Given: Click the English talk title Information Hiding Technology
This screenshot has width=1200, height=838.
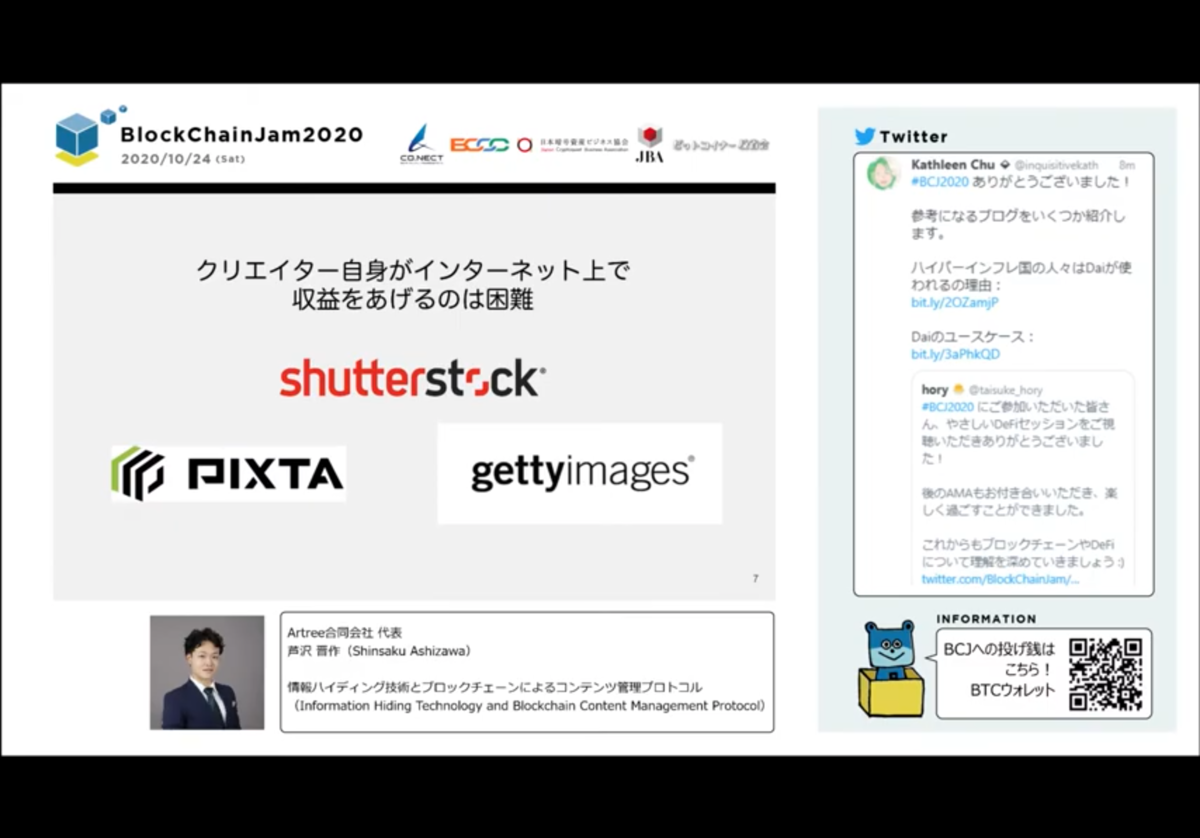Looking at the screenshot, I should pyautogui.click(x=530, y=705).
